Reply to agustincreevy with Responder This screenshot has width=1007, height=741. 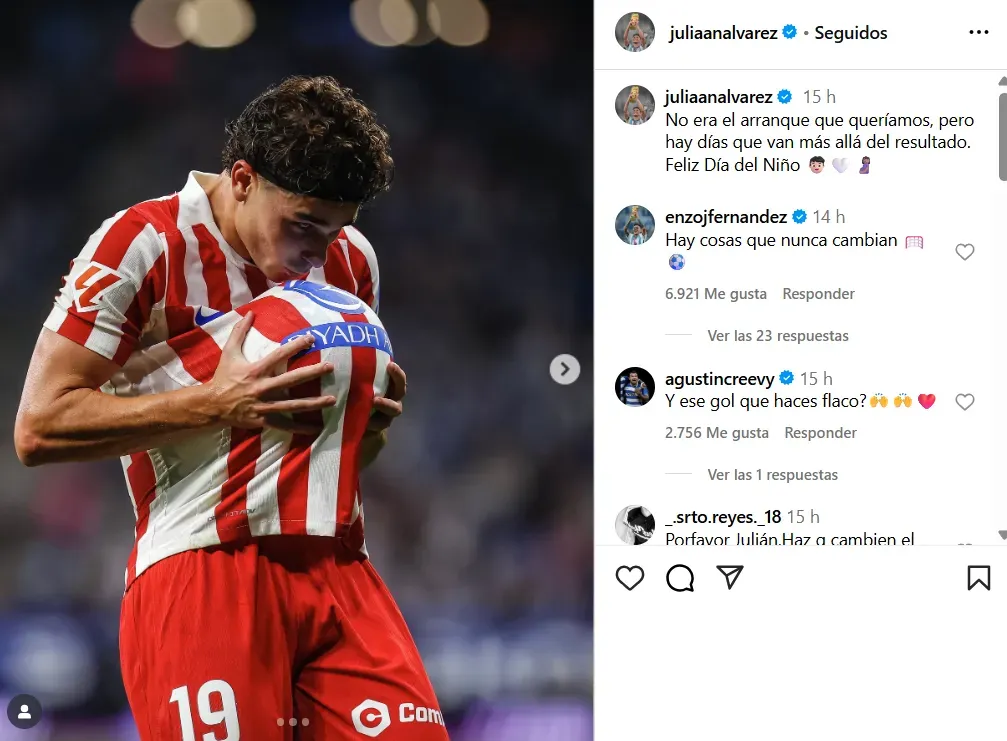(820, 433)
